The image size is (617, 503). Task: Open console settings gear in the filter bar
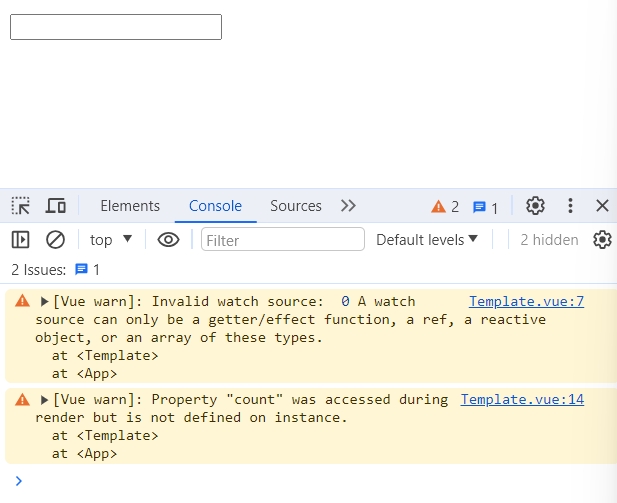[602, 240]
